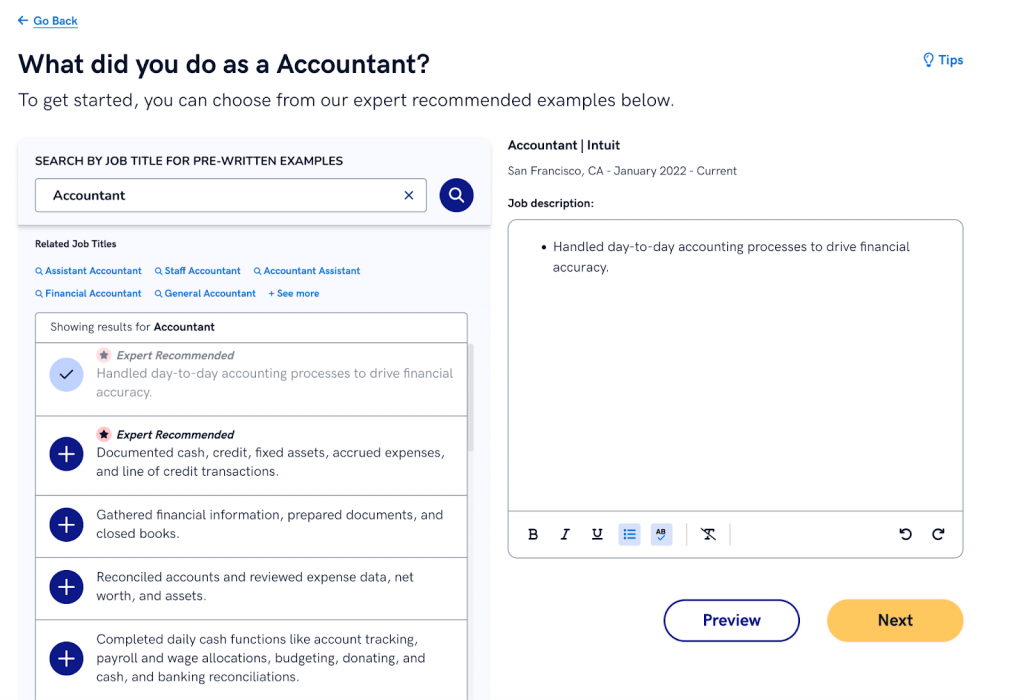
Task: Undo the last edit
Action: pyautogui.click(x=905, y=534)
